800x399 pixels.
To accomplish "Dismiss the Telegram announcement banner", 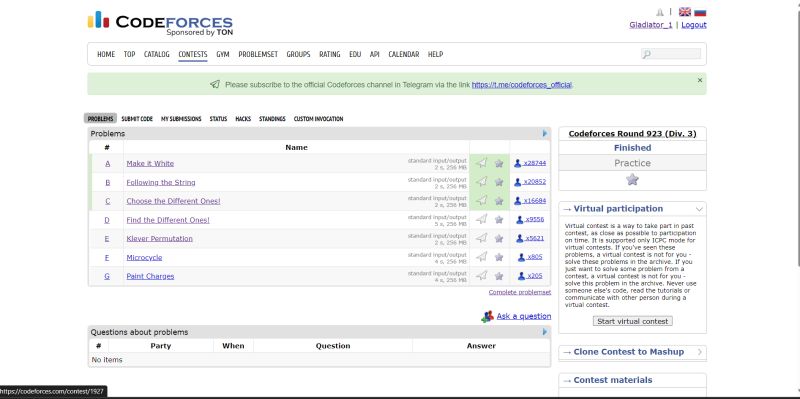I will tap(699, 80).
